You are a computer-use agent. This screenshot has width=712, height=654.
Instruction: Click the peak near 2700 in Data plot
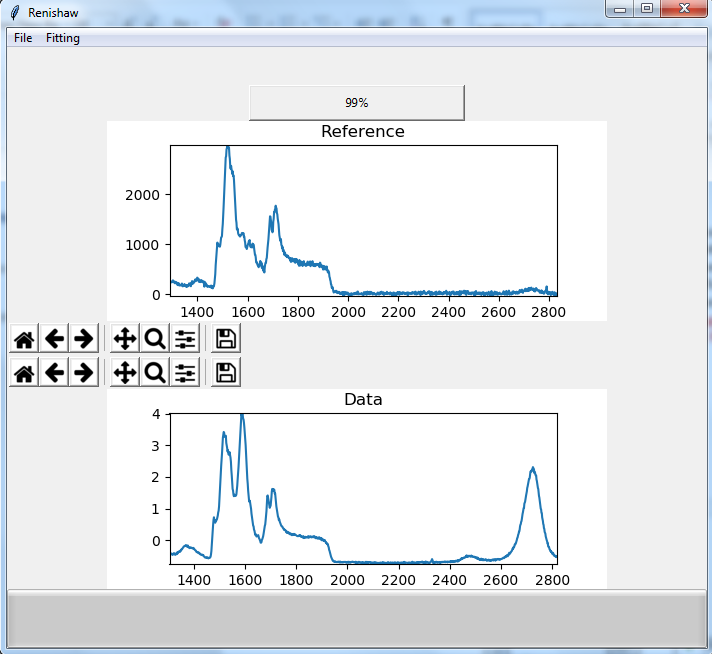(533, 470)
